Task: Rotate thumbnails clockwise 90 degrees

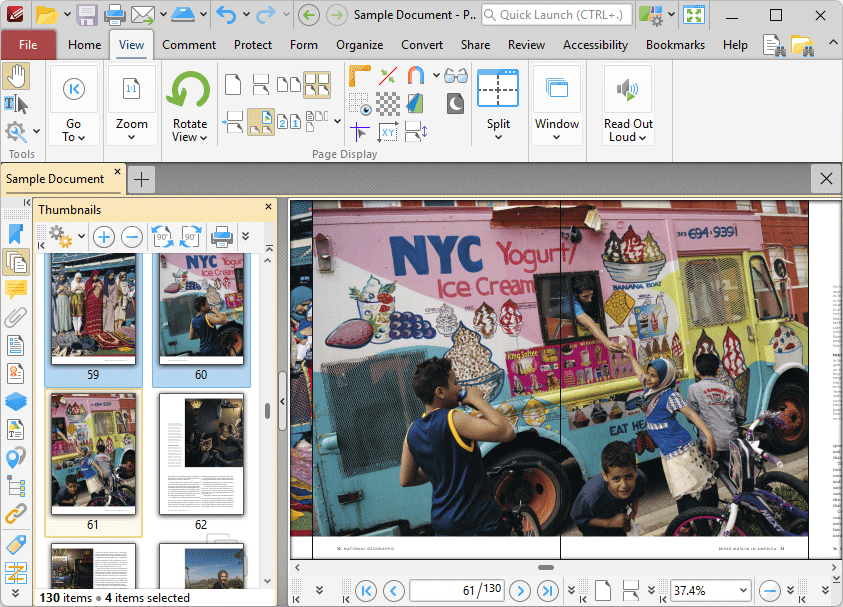Action: click(191, 237)
